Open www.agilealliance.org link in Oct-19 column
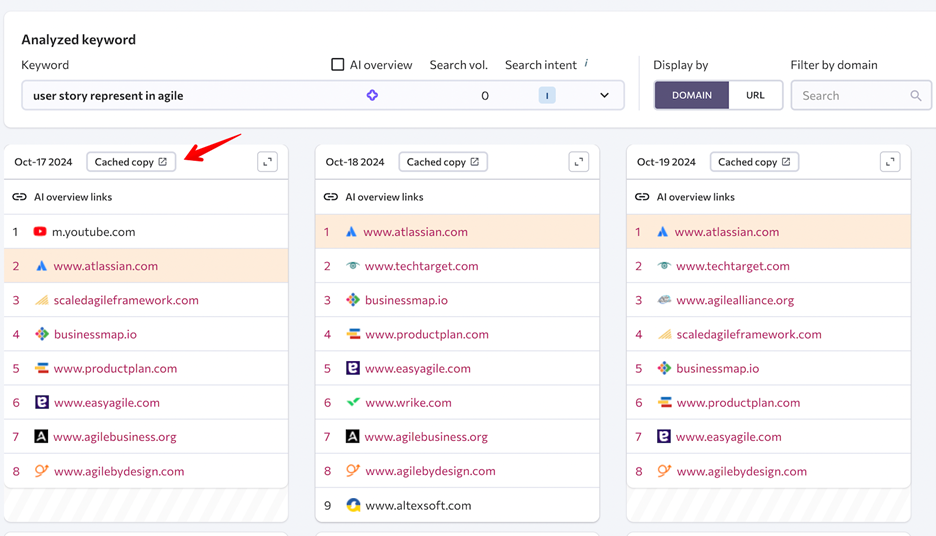The width and height of the screenshot is (936, 536). (734, 300)
